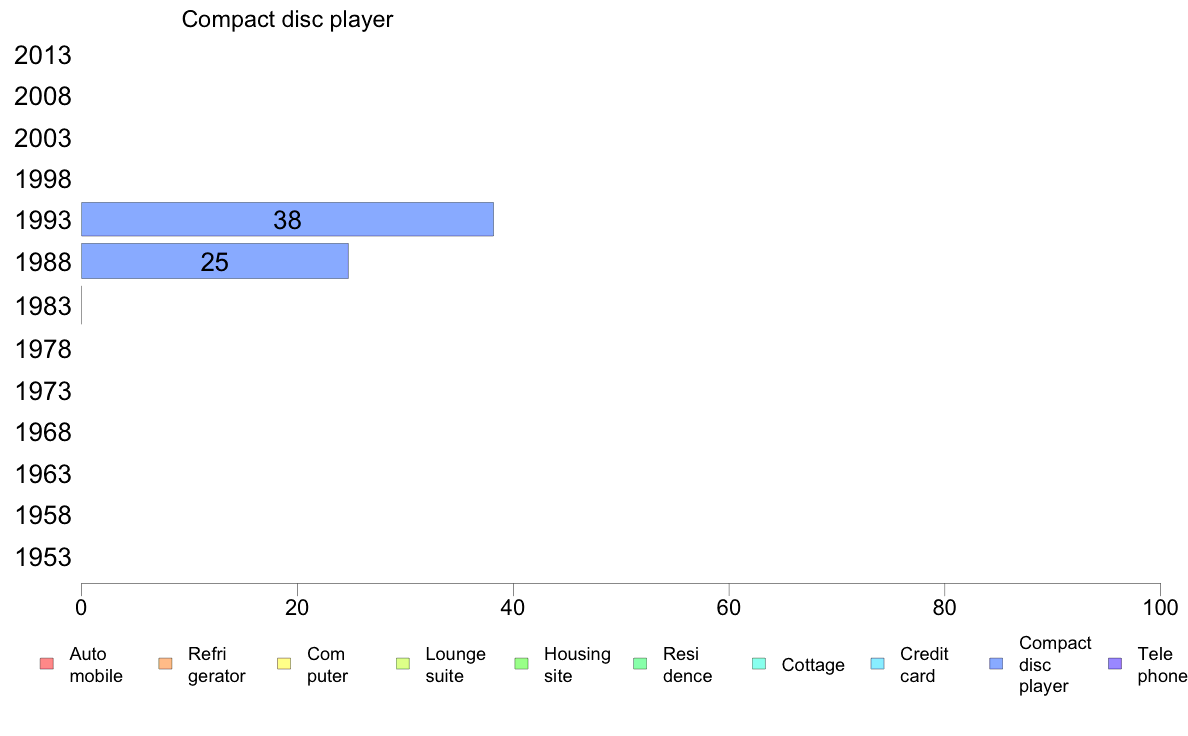Click the 1983 year label
The height and width of the screenshot is (736, 1188).
[x=42, y=305]
